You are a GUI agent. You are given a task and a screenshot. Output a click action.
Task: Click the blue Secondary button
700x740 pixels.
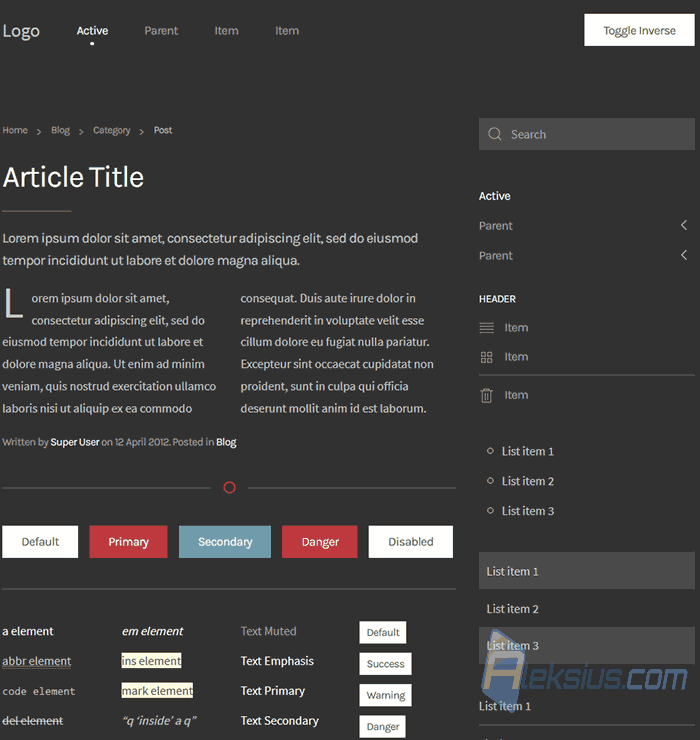coord(225,542)
